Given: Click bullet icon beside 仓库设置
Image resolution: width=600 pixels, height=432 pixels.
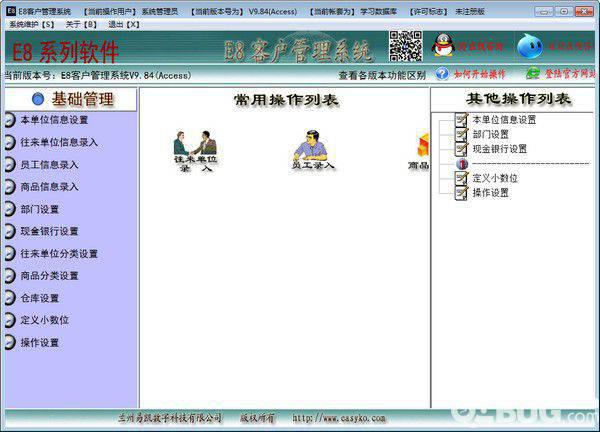Looking at the screenshot, I should point(10,298).
